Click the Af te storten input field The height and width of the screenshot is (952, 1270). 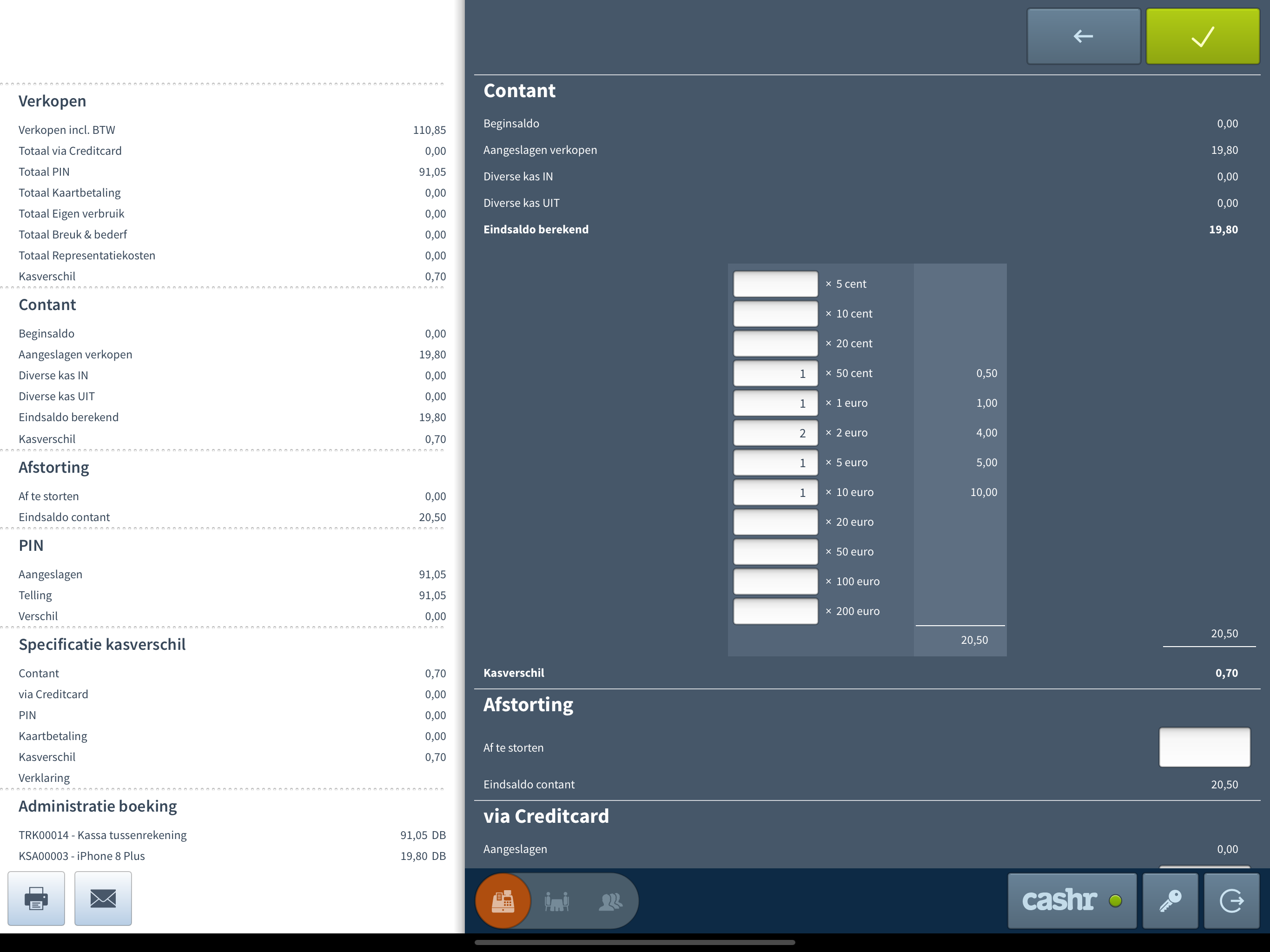[1204, 747]
